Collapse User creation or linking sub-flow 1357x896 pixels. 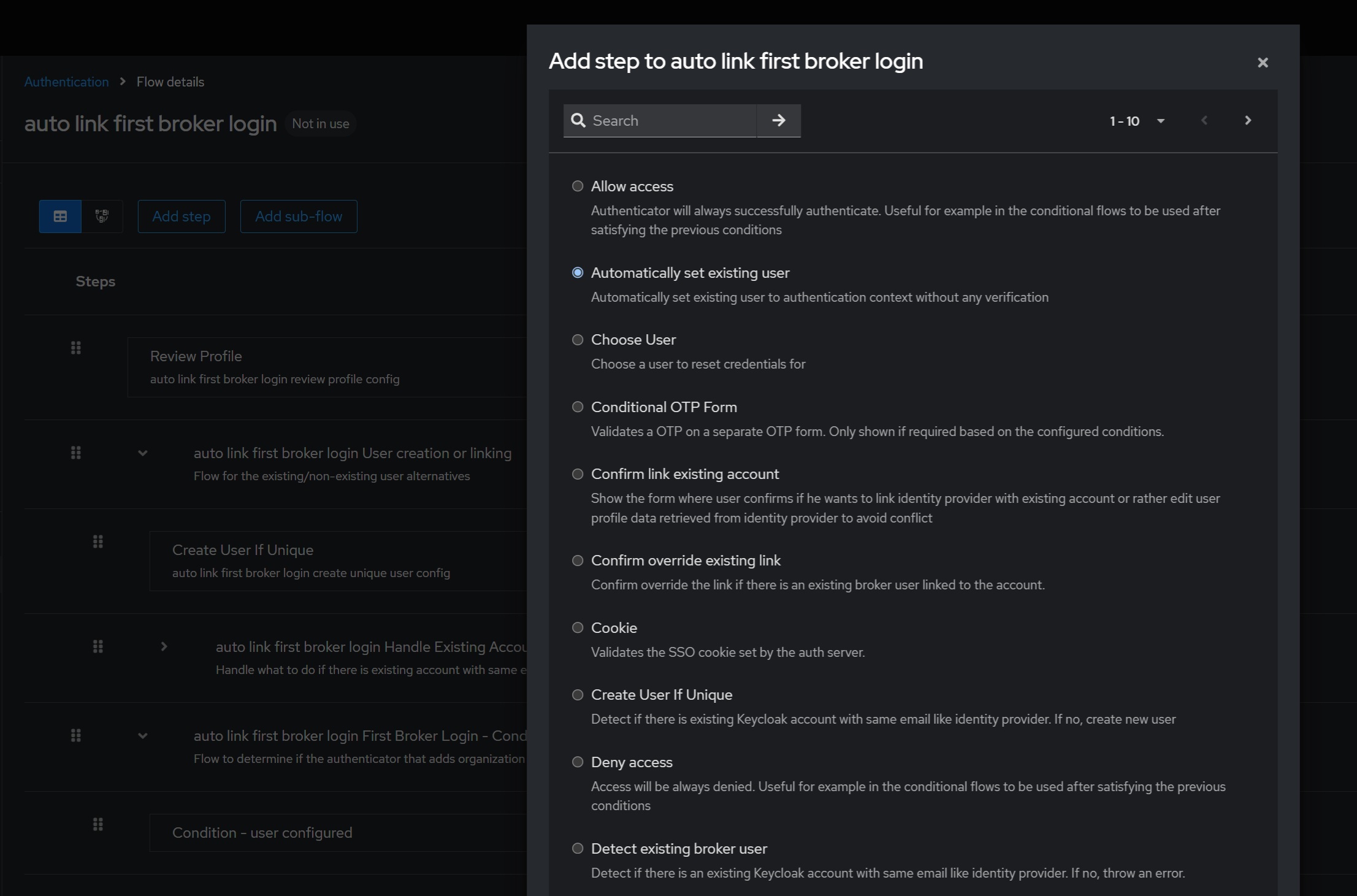[x=143, y=453]
